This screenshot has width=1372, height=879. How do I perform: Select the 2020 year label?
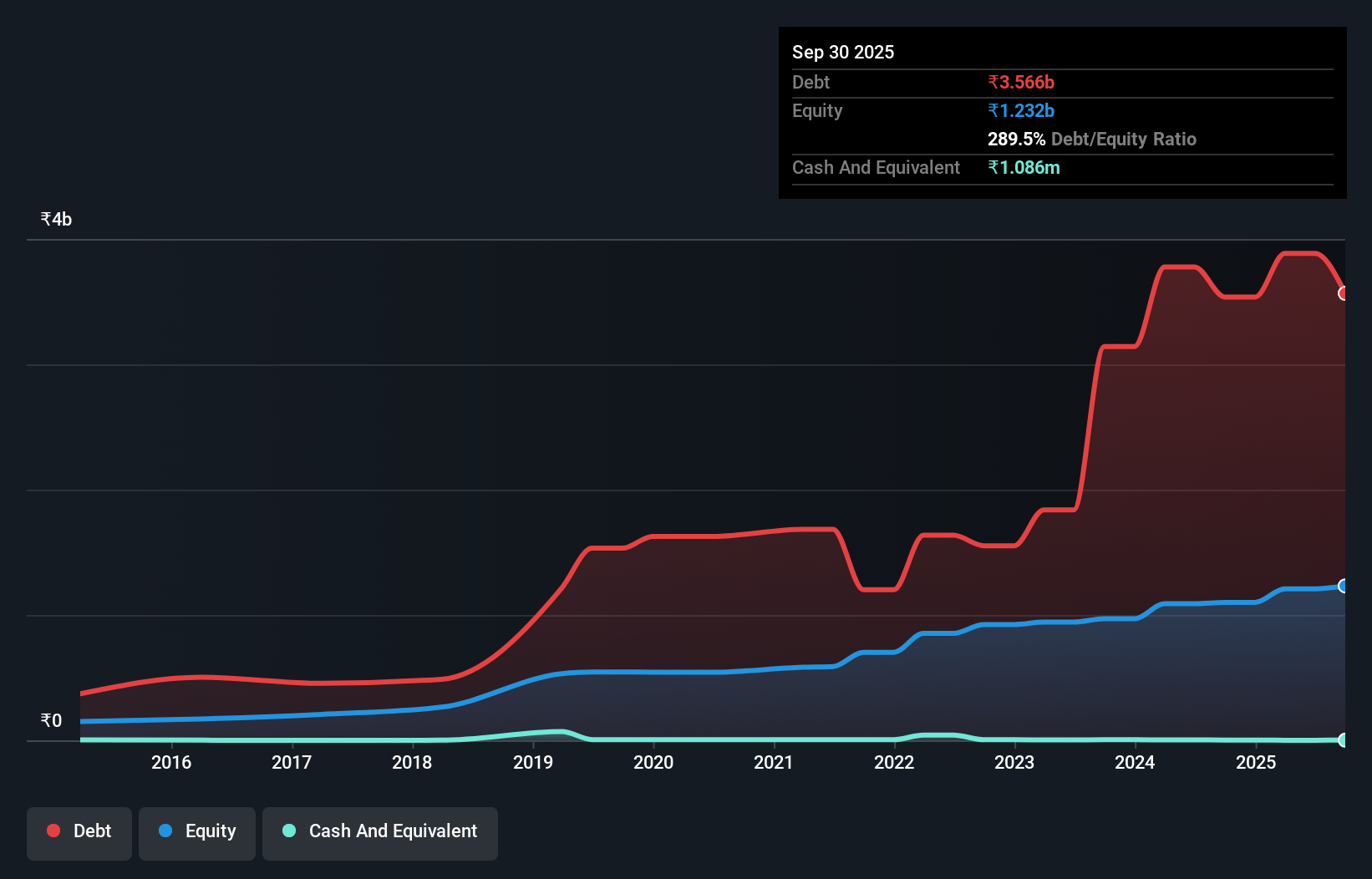point(653,762)
